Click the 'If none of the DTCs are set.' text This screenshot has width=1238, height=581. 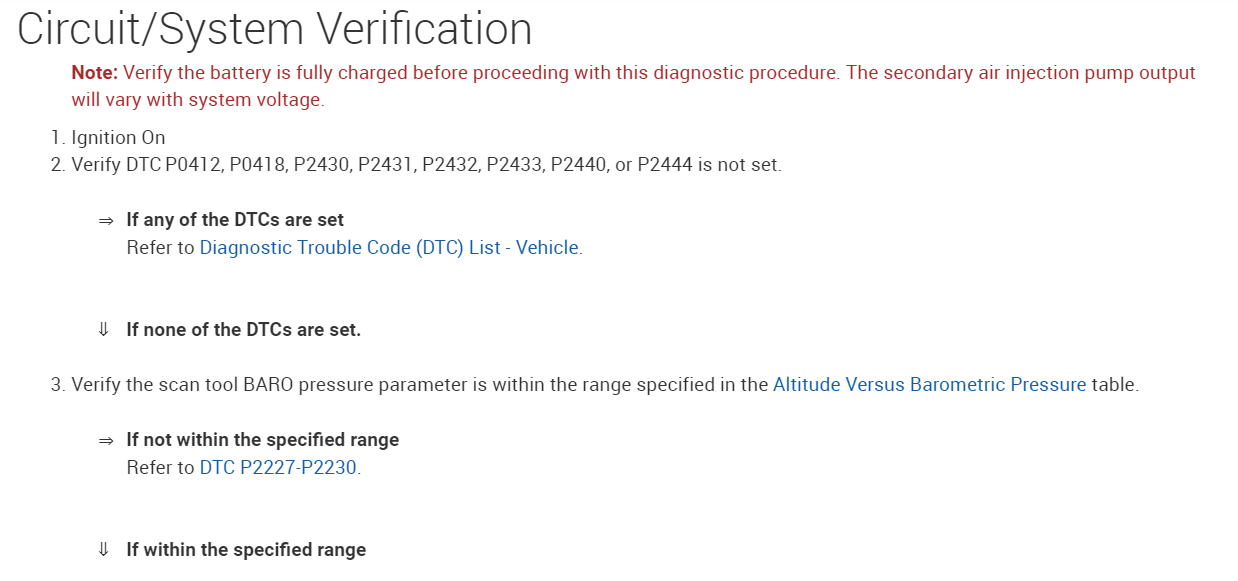point(243,330)
